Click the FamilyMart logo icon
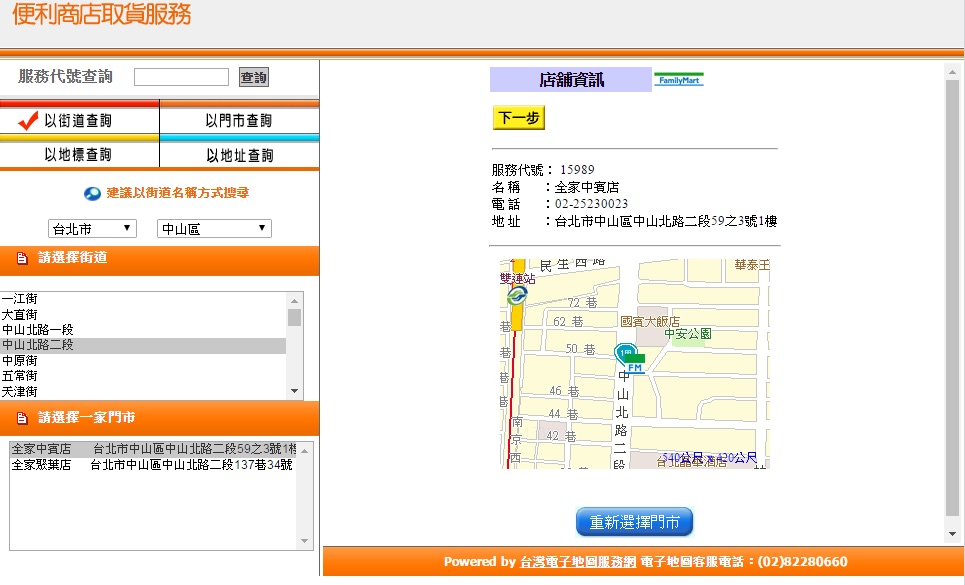The image size is (965, 585). click(x=679, y=80)
